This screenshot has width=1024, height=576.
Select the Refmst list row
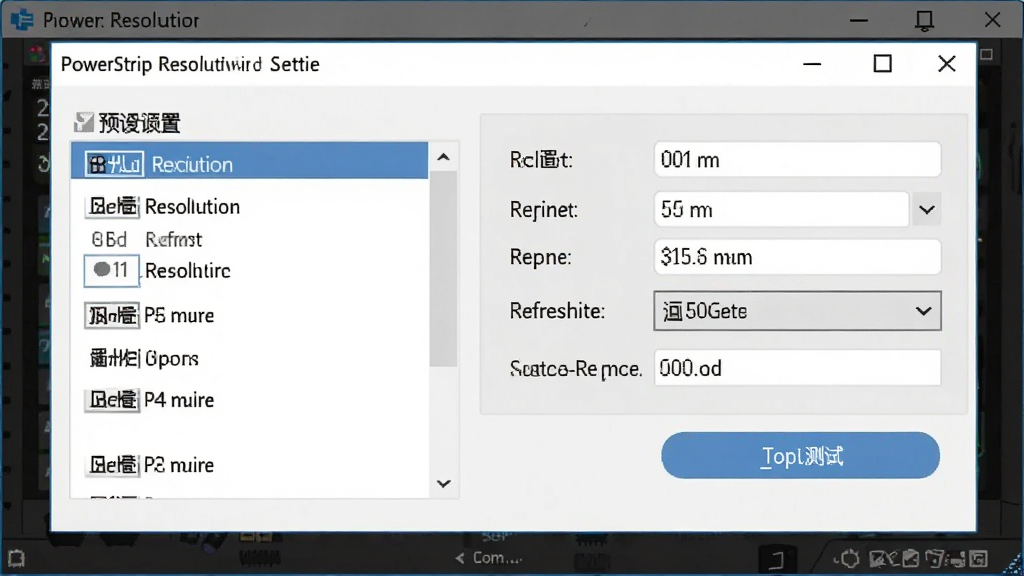pos(249,240)
